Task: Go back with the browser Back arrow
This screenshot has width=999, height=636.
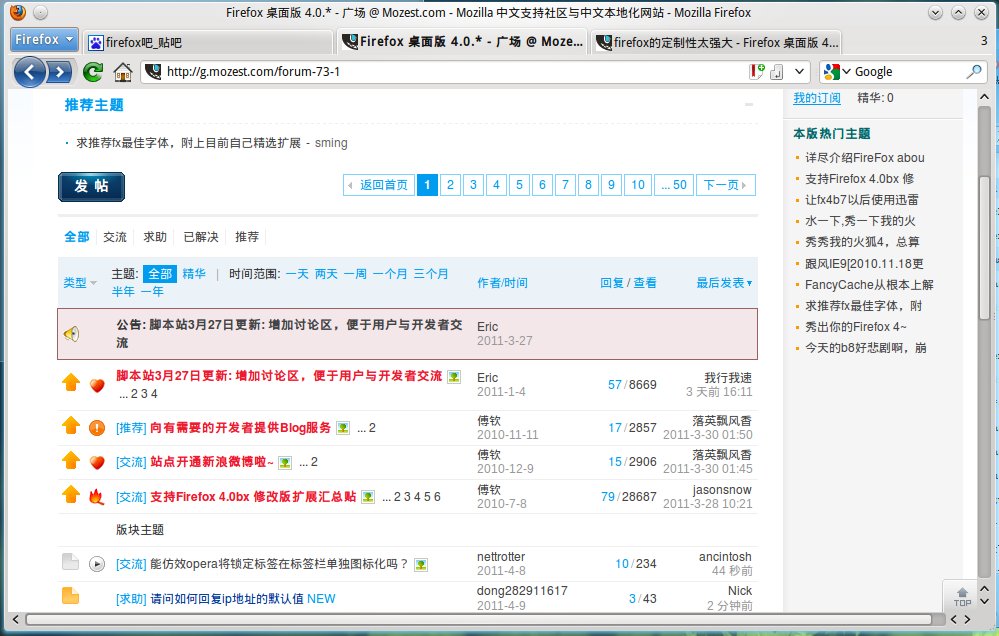Action: 29,72
